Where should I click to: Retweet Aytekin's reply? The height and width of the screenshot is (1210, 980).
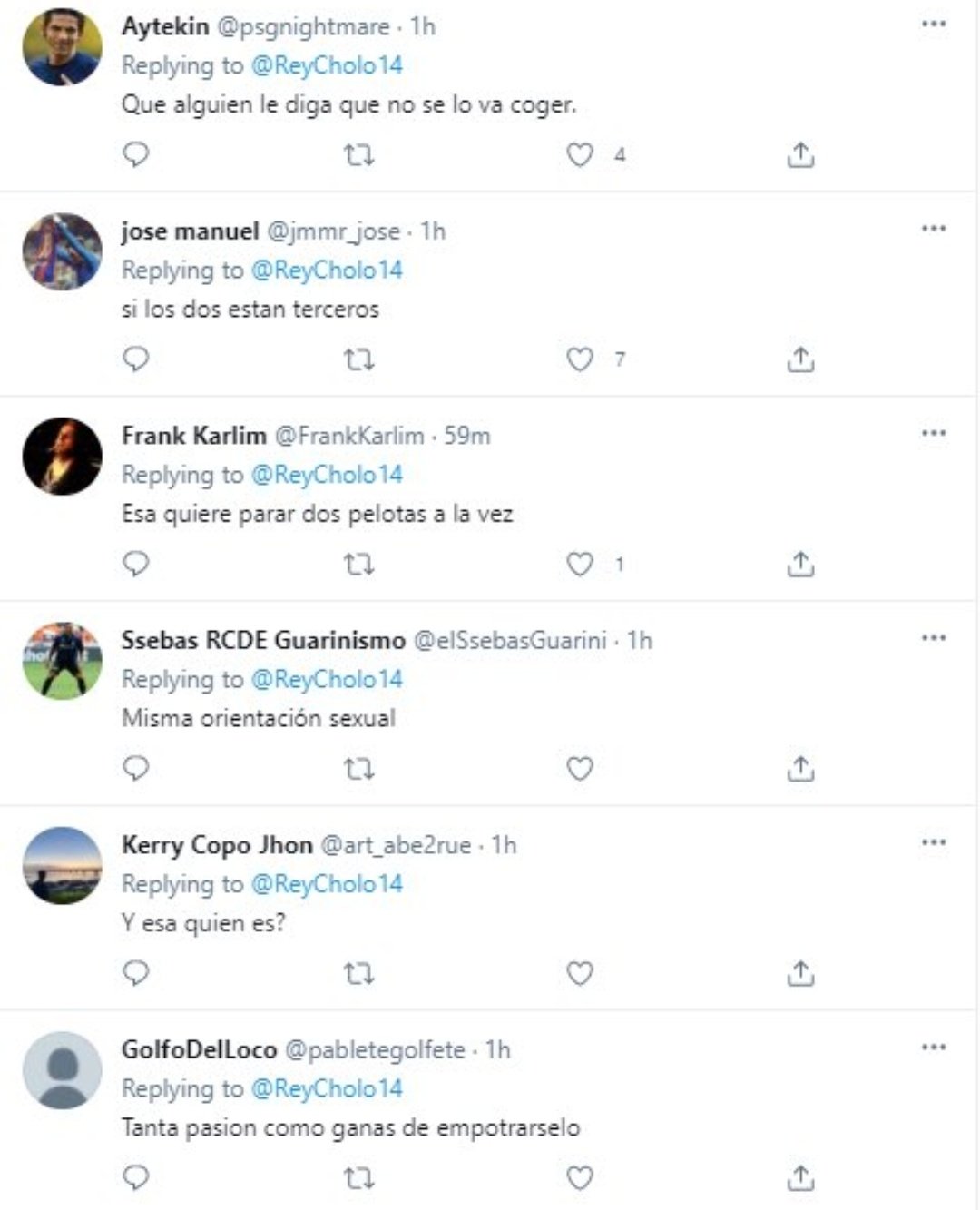[359, 156]
